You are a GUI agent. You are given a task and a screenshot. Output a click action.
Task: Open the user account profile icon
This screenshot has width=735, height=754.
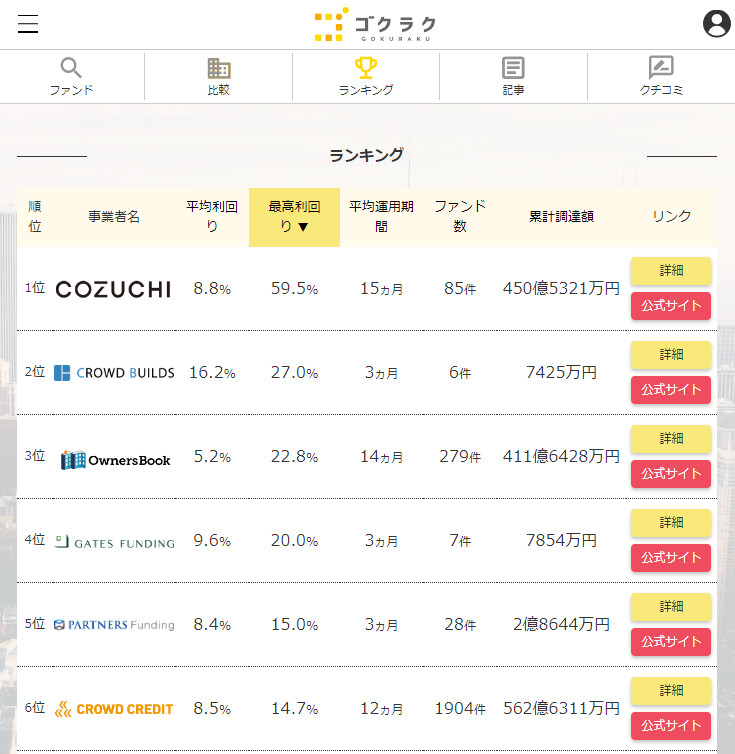pyautogui.click(x=717, y=24)
